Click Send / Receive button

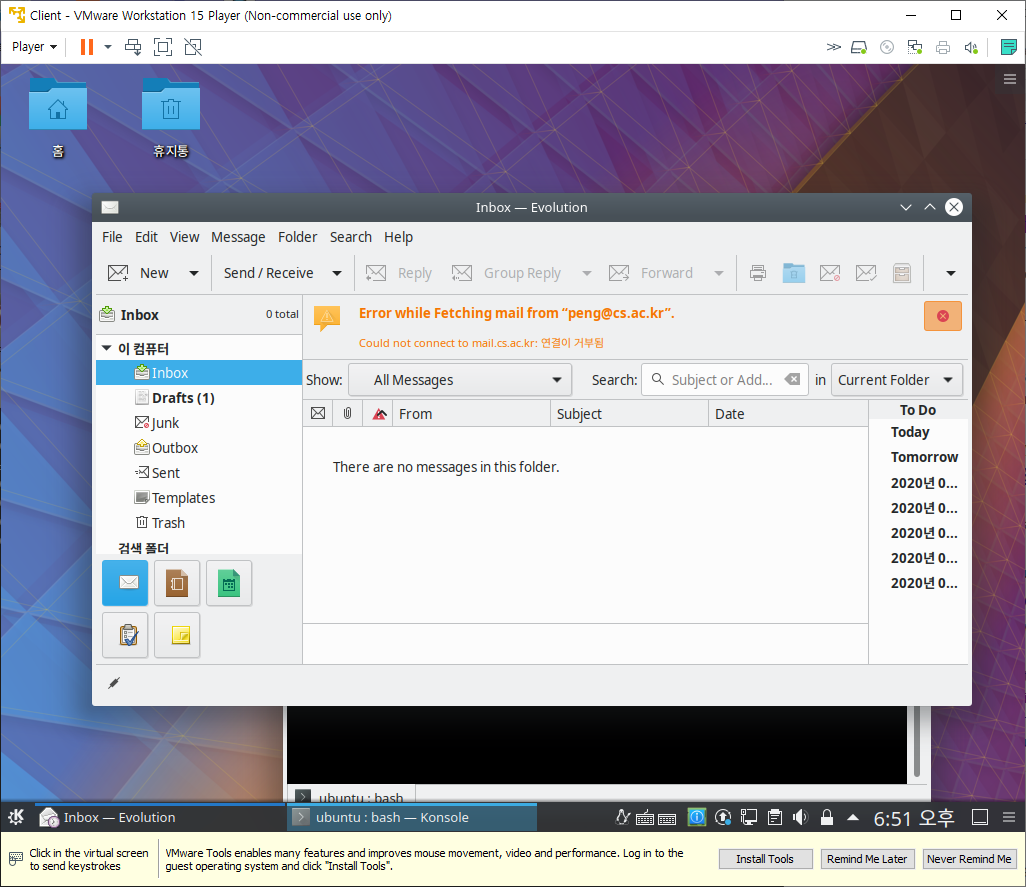(x=268, y=273)
